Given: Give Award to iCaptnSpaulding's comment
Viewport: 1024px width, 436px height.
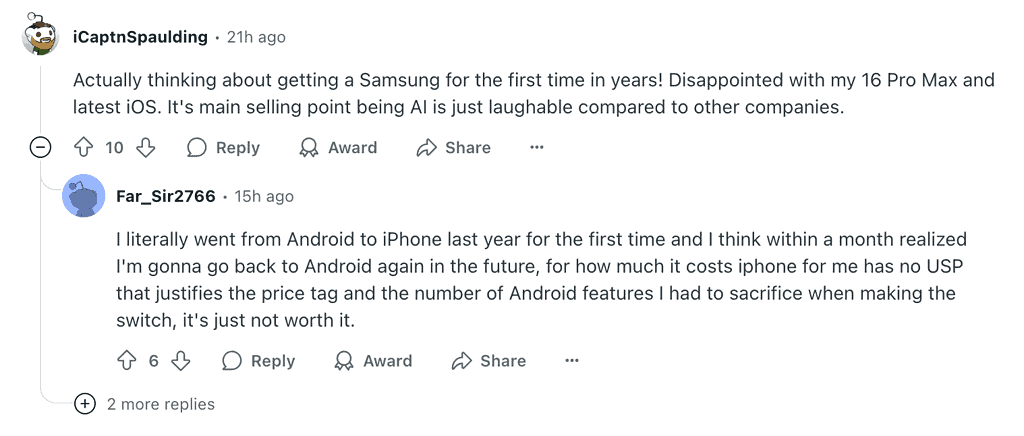Looking at the screenshot, I should pos(338,148).
